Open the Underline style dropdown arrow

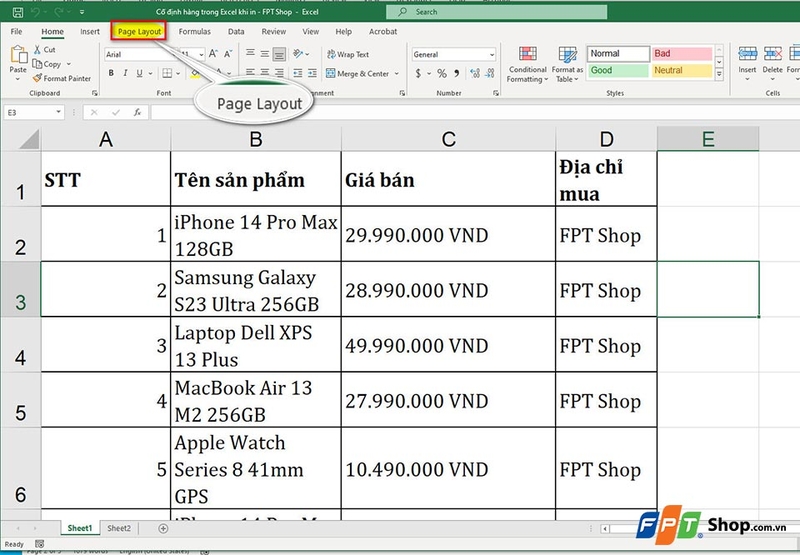click(x=151, y=74)
